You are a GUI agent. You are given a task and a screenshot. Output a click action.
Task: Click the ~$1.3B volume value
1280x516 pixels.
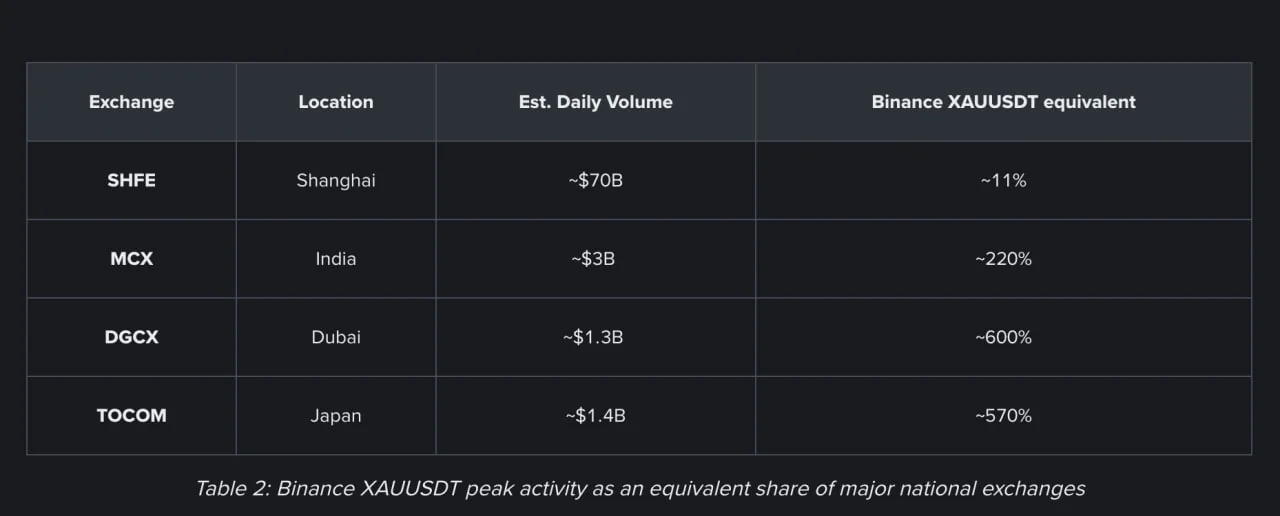point(594,337)
